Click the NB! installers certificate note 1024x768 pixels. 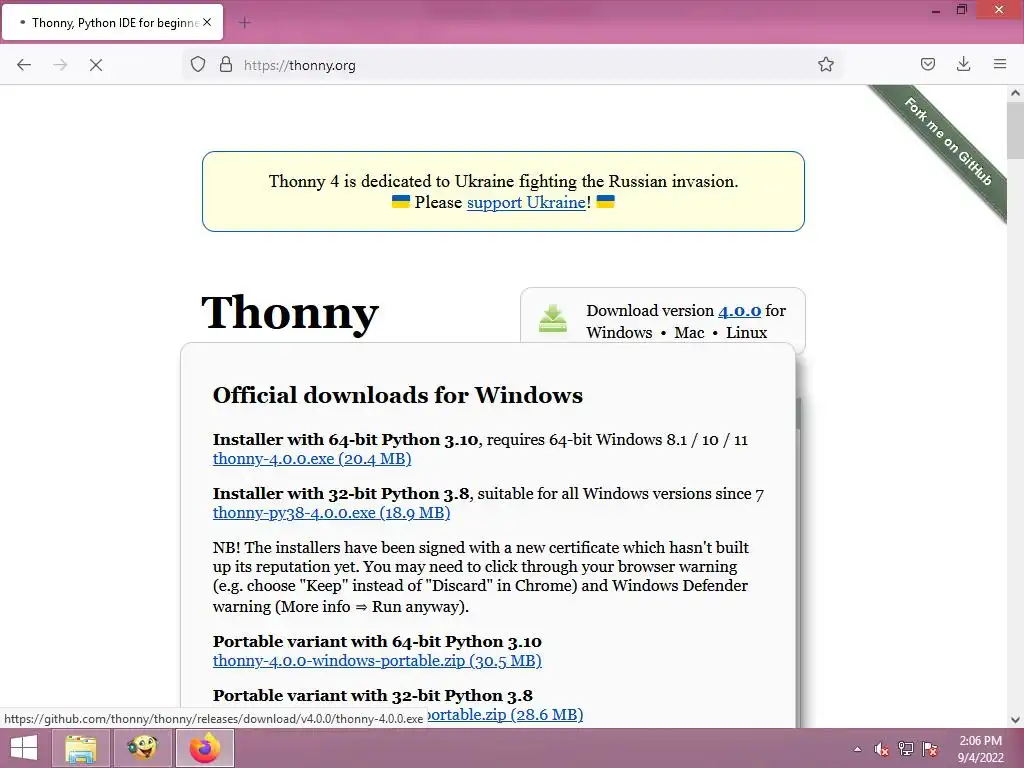click(x=481, y=577)
